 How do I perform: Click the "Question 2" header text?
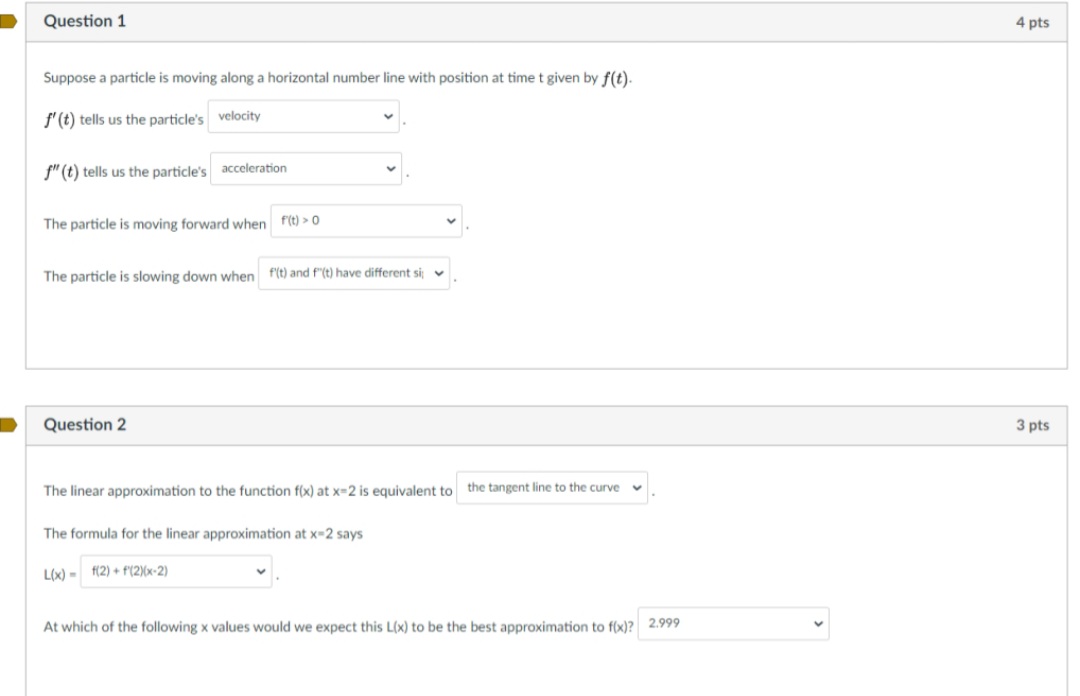(85, 424)
